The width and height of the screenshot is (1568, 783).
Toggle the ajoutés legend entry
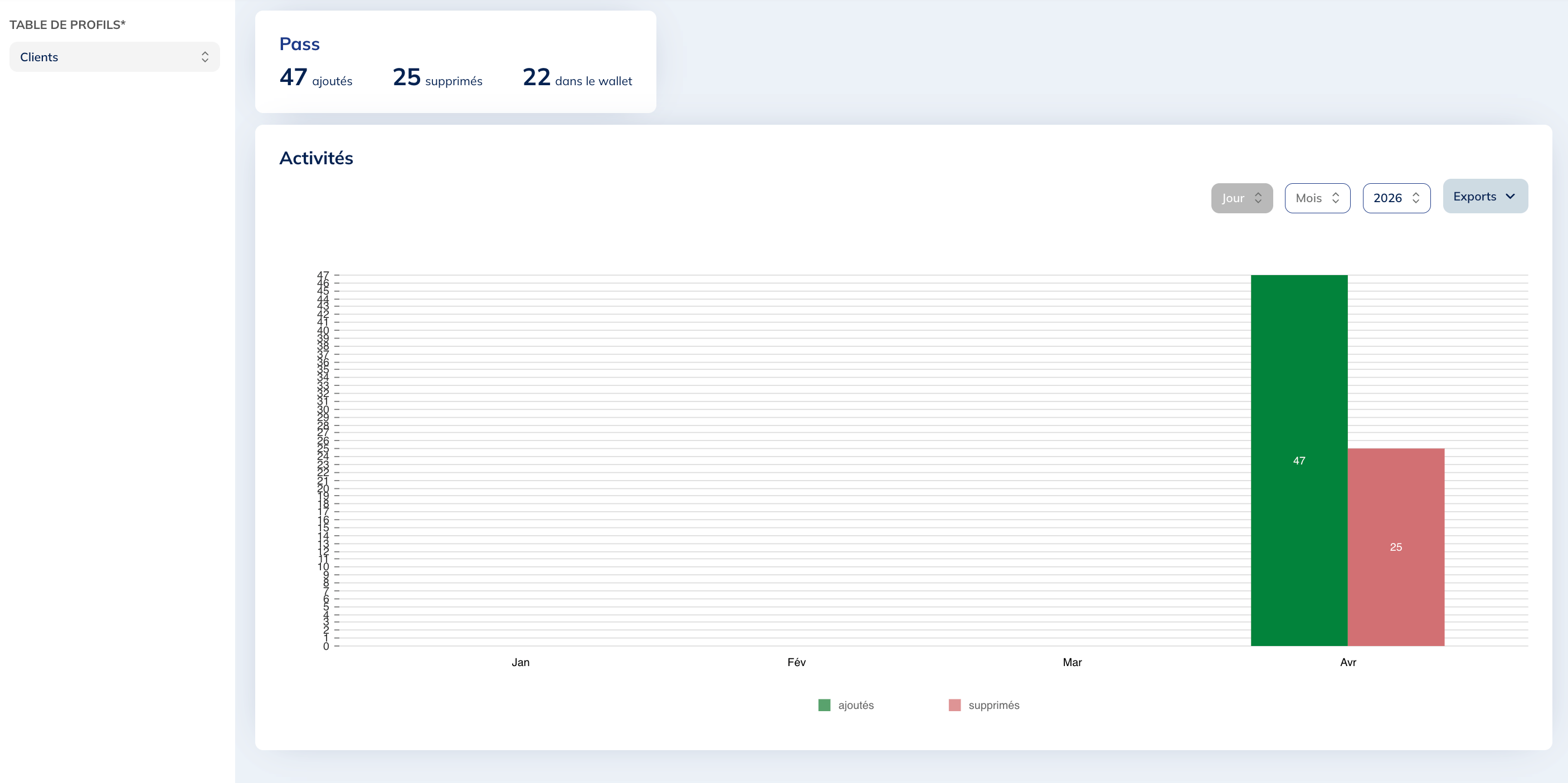coord(846,705)
